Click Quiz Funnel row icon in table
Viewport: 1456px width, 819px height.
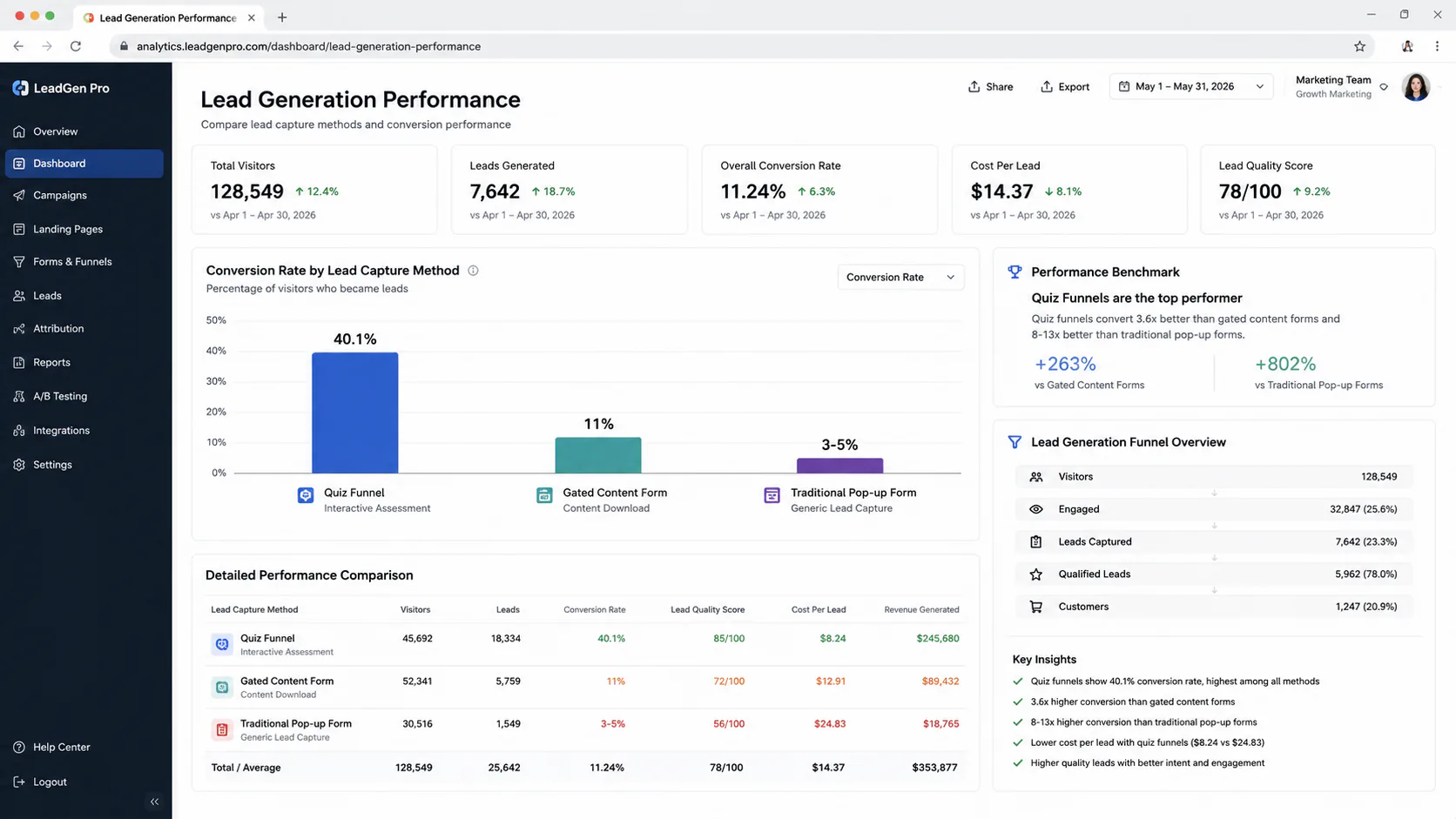tap(222, 644)
